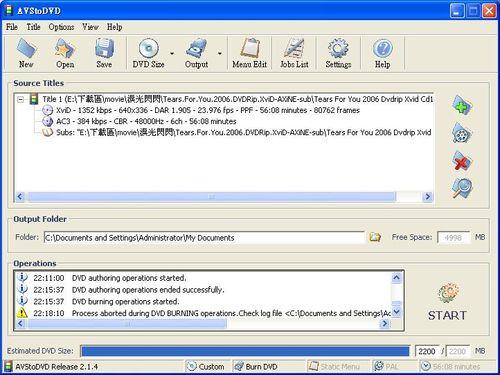The image size is (500, 375).
Task: Open the Options menu
Action: point(61,27)
